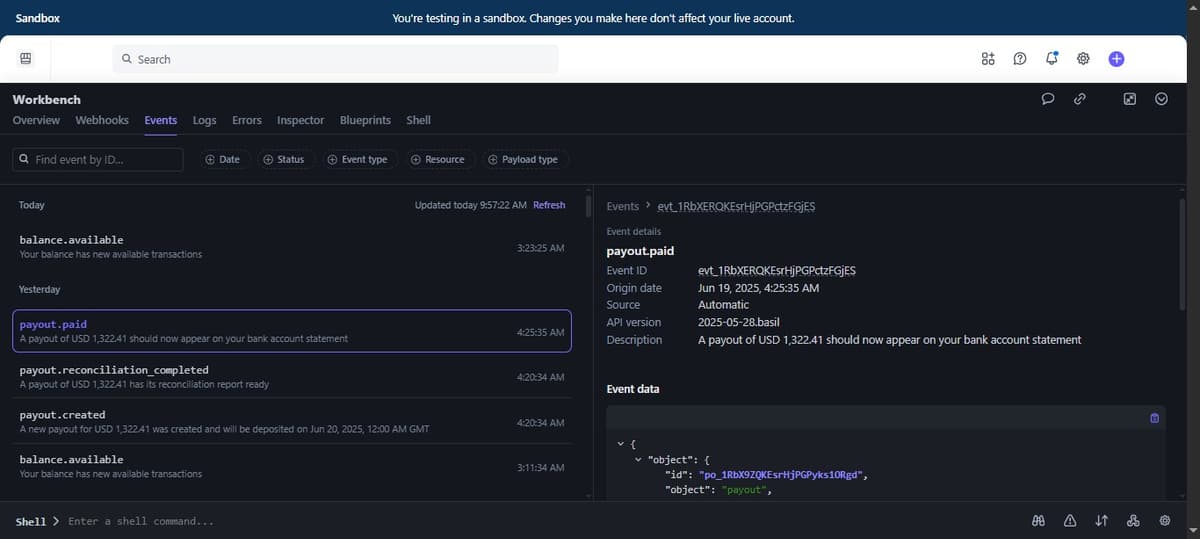Open the help question mark icon

(1019, 59)
